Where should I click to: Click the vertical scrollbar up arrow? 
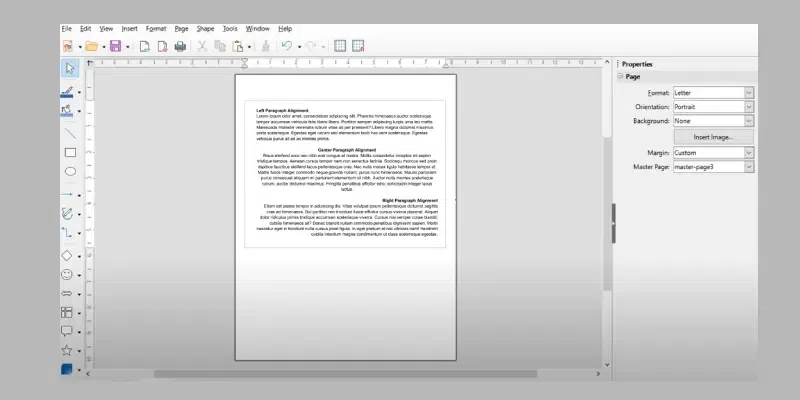click(607, 62)
